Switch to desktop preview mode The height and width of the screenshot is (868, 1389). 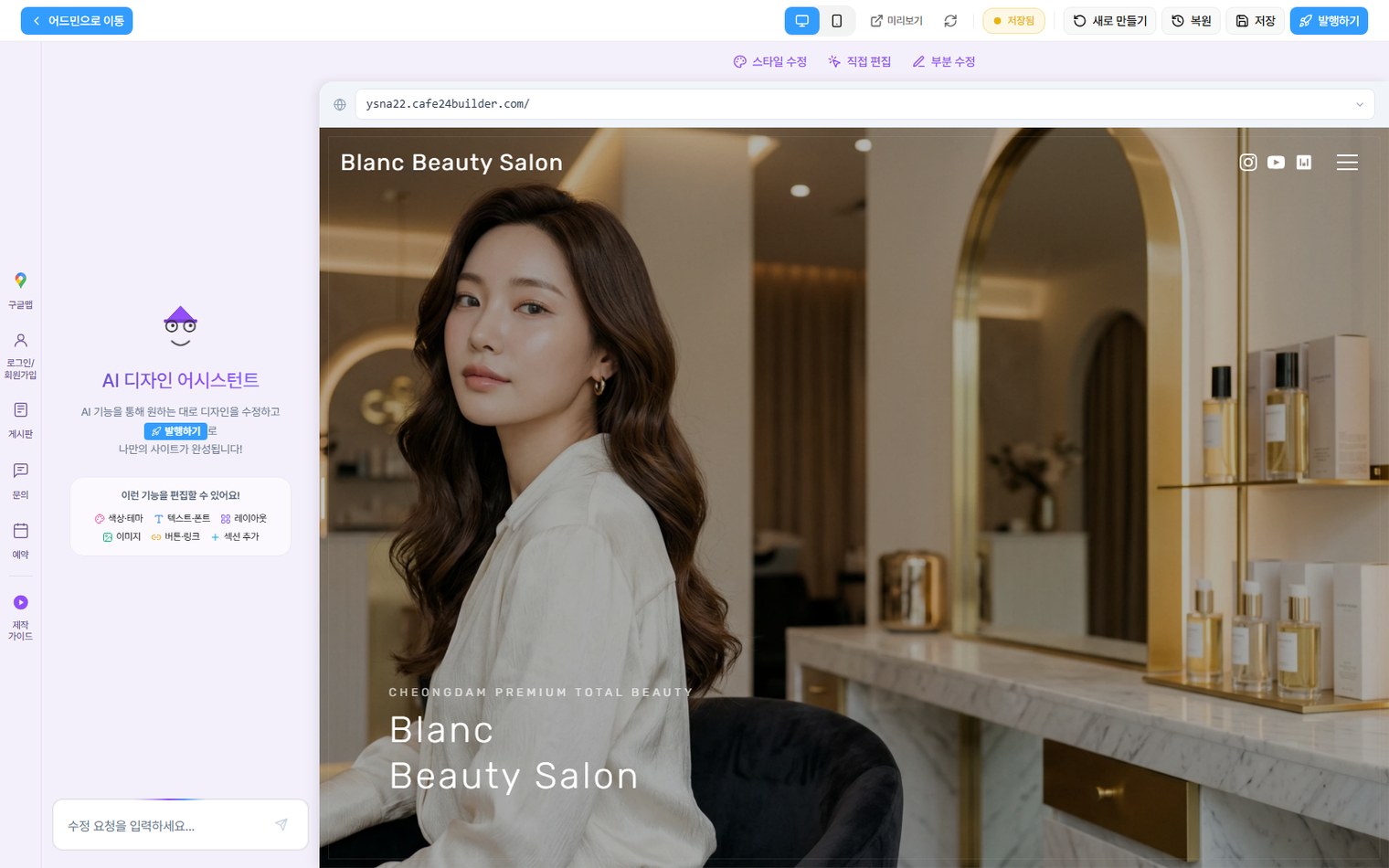tap(801, 21)
